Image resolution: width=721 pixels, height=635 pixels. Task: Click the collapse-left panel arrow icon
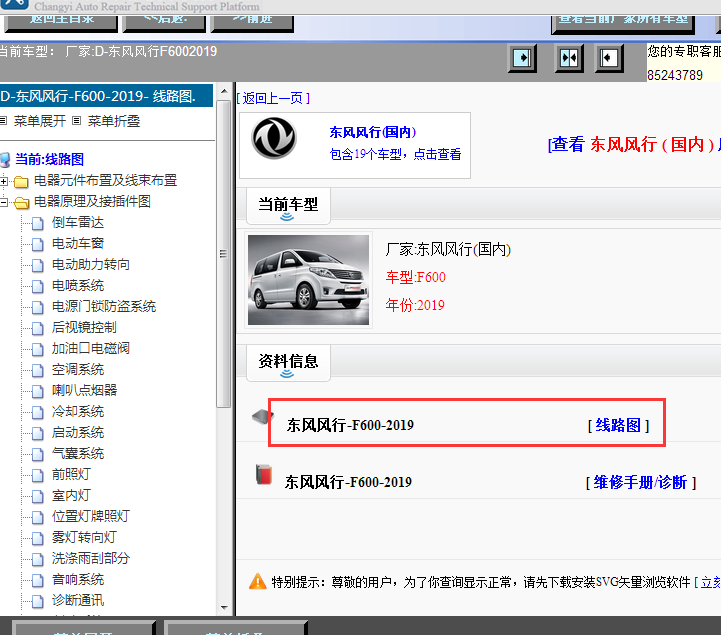click(609, 58)
